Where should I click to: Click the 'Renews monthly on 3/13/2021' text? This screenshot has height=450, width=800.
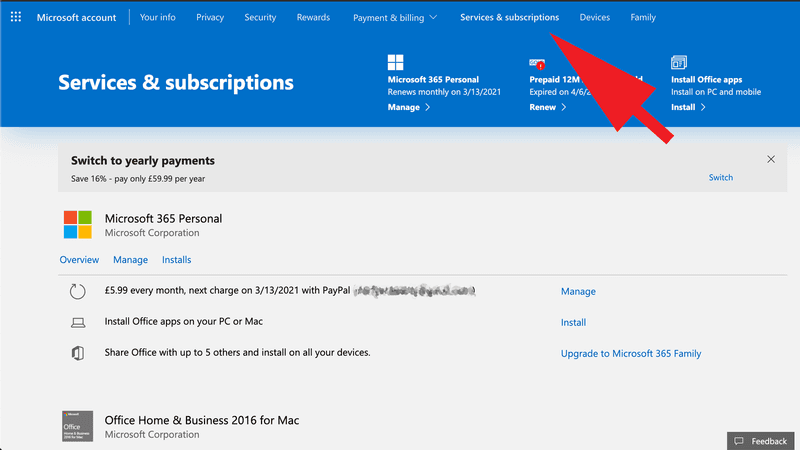click(444, 92)
